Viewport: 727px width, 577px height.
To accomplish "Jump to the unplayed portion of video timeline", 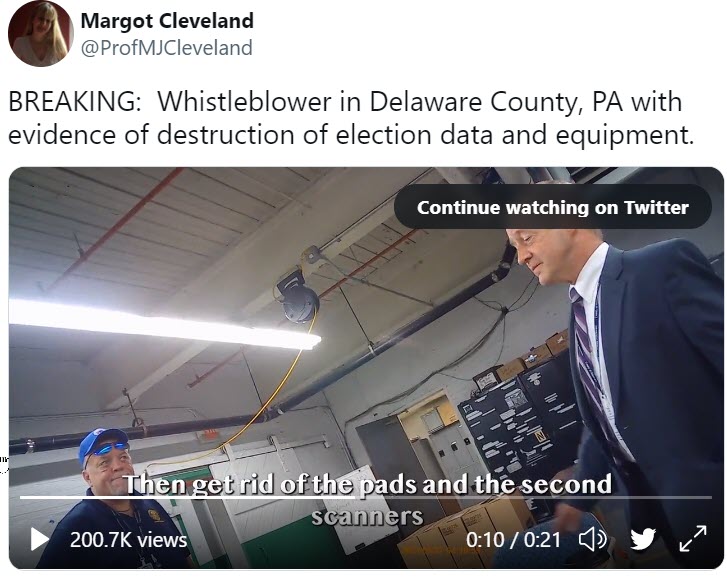I will tap(533, 498).
